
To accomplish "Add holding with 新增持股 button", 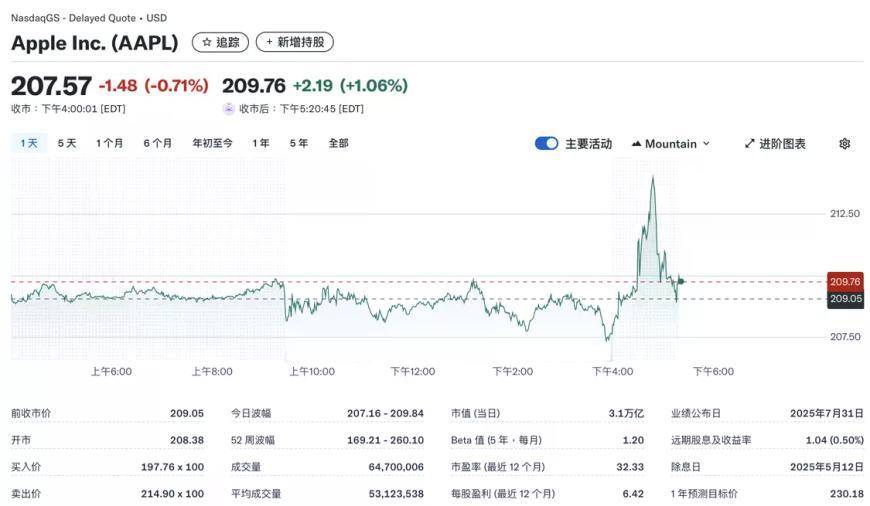I will coord(294,42).
